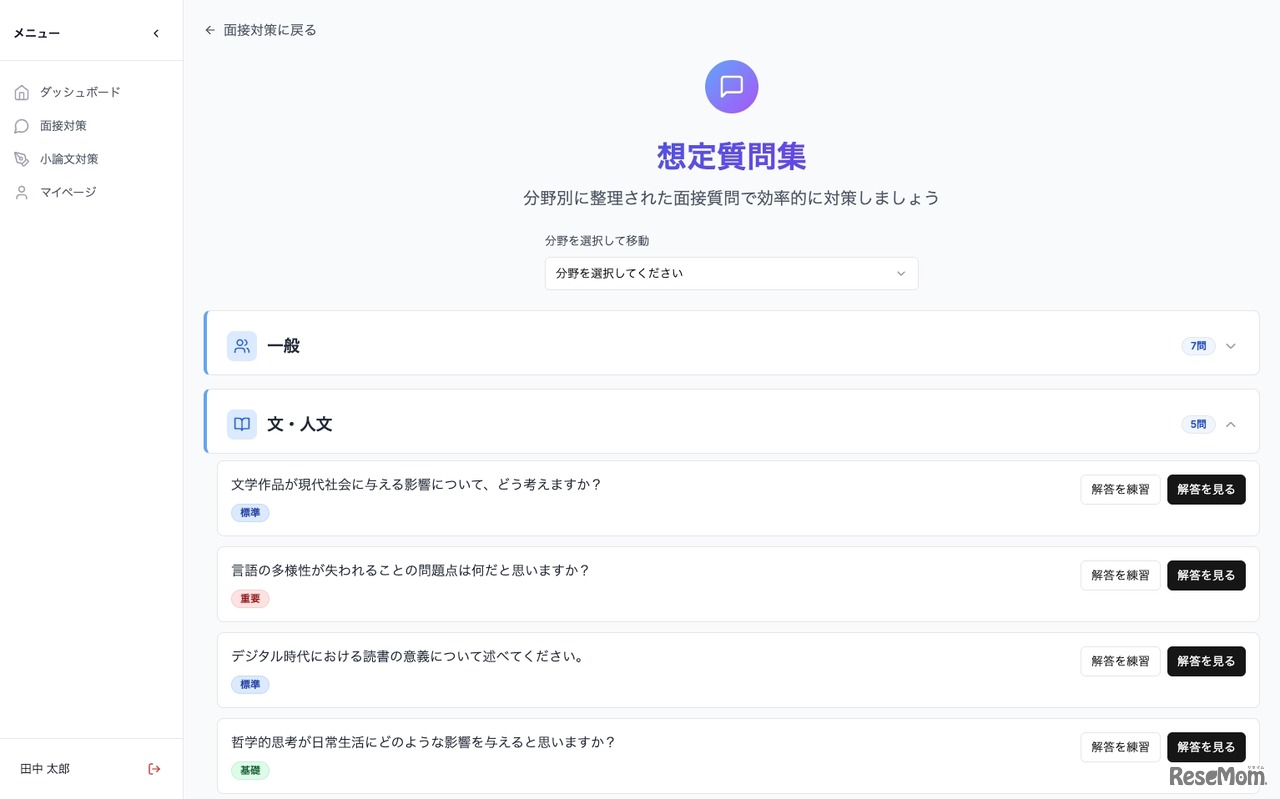This screenshot has width=1280, height=799.
Task: Click 解答を見る on the reading significance question
Action: click(x=1206, y=661)
